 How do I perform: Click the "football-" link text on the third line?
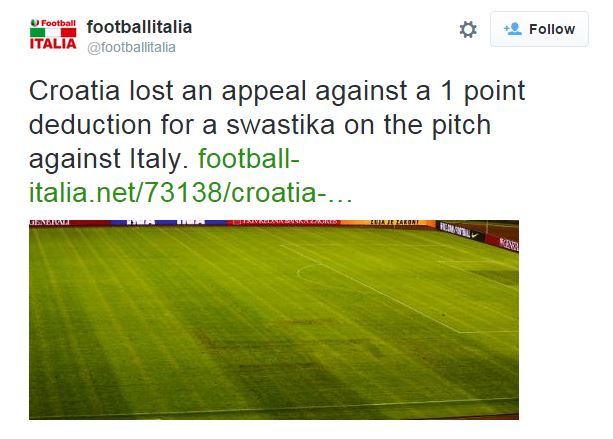(249, 159)
